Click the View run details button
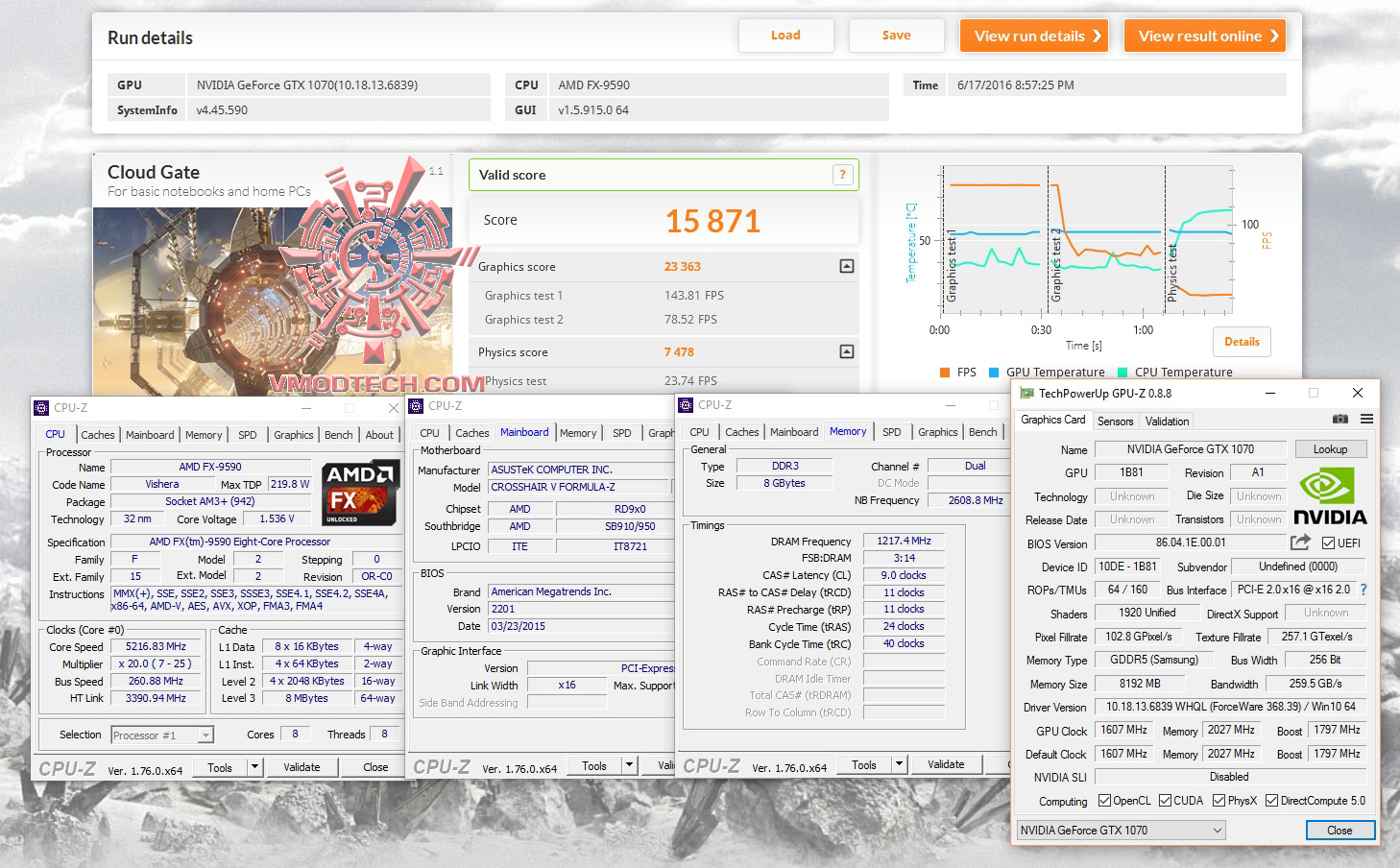Image resolution: width=1400 pixels, height=868 pixels. tap(1033, 36)
